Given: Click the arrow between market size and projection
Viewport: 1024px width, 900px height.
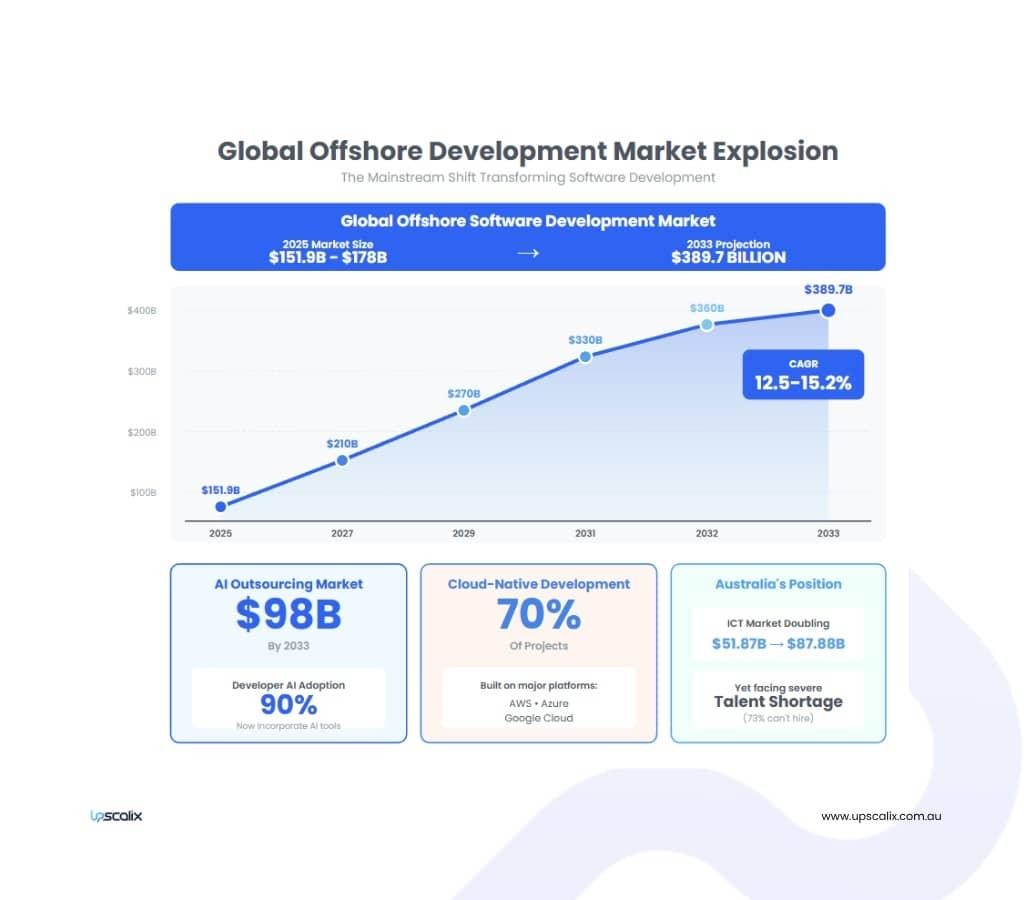Looking at the screenshot, I should [528, 253].
